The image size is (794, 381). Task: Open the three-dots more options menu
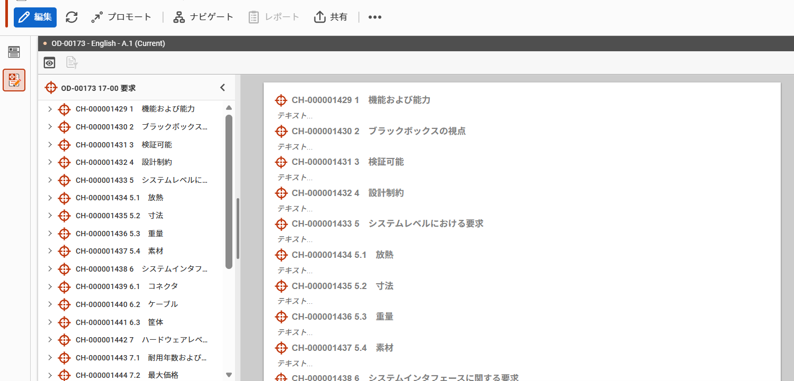(x=375, y=17)
